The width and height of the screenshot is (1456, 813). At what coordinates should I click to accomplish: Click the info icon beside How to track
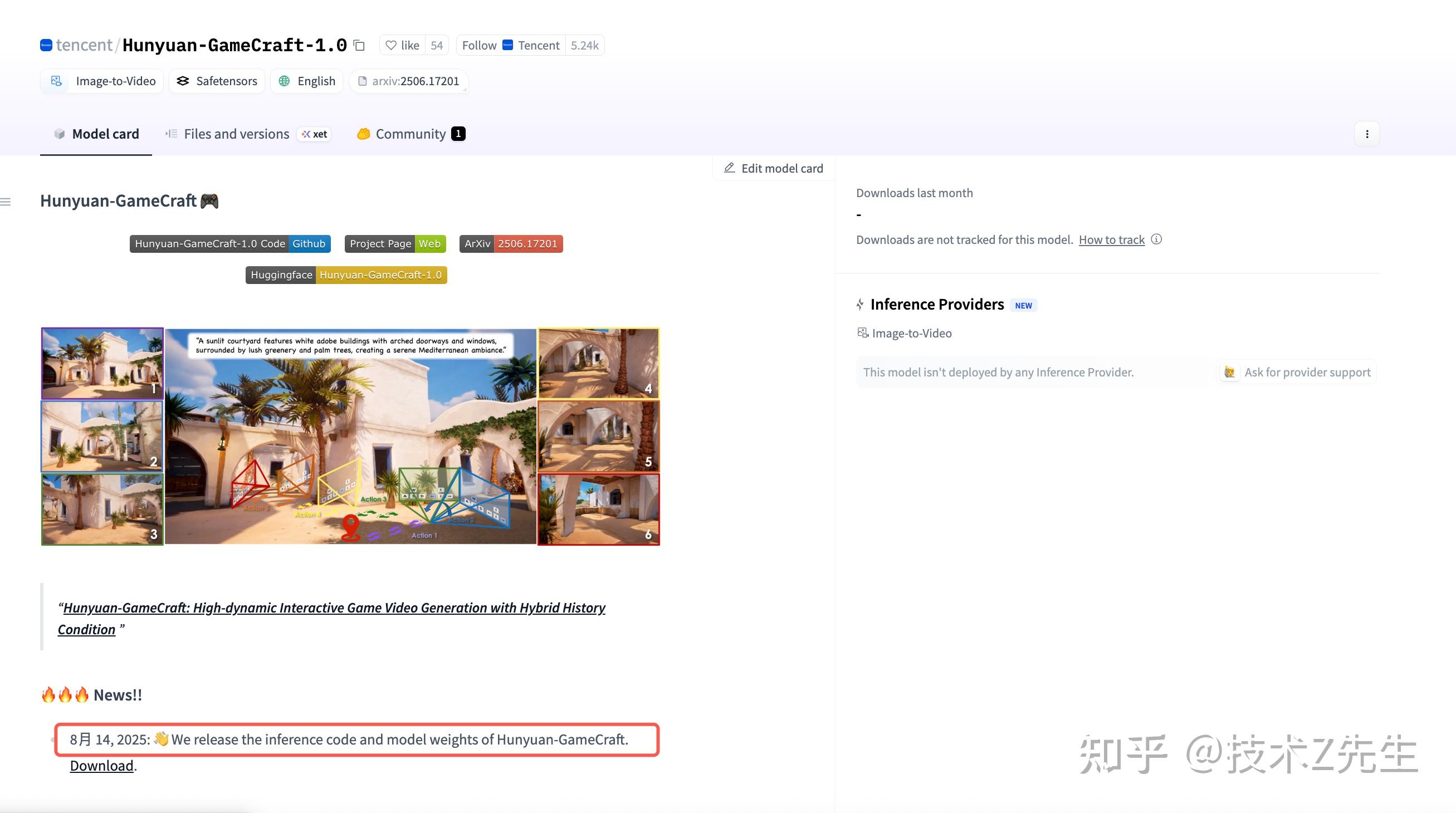pyautogui.click(x=1156, y=239)
